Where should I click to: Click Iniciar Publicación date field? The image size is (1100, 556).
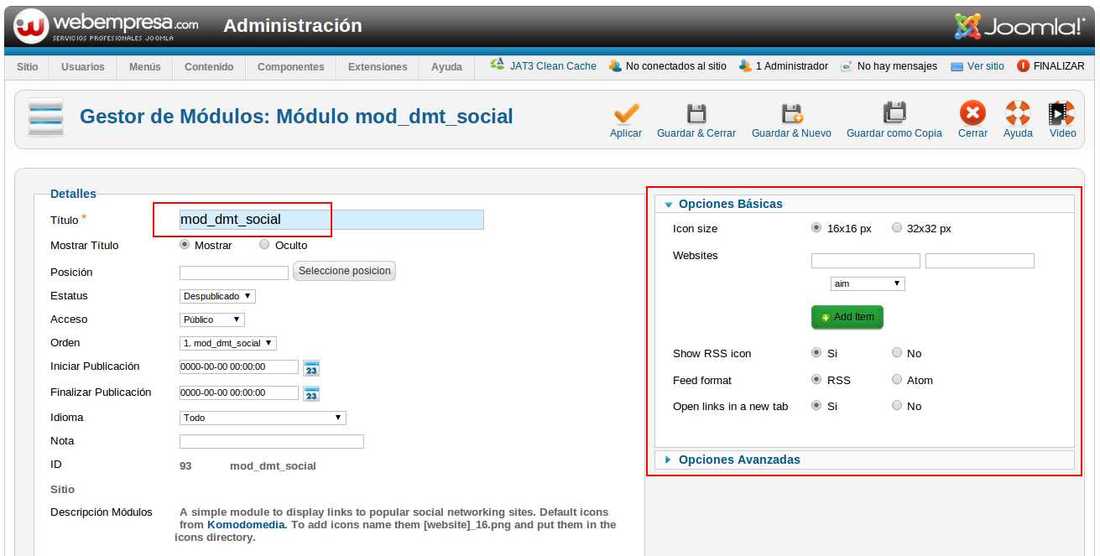[x=239, y=367]
